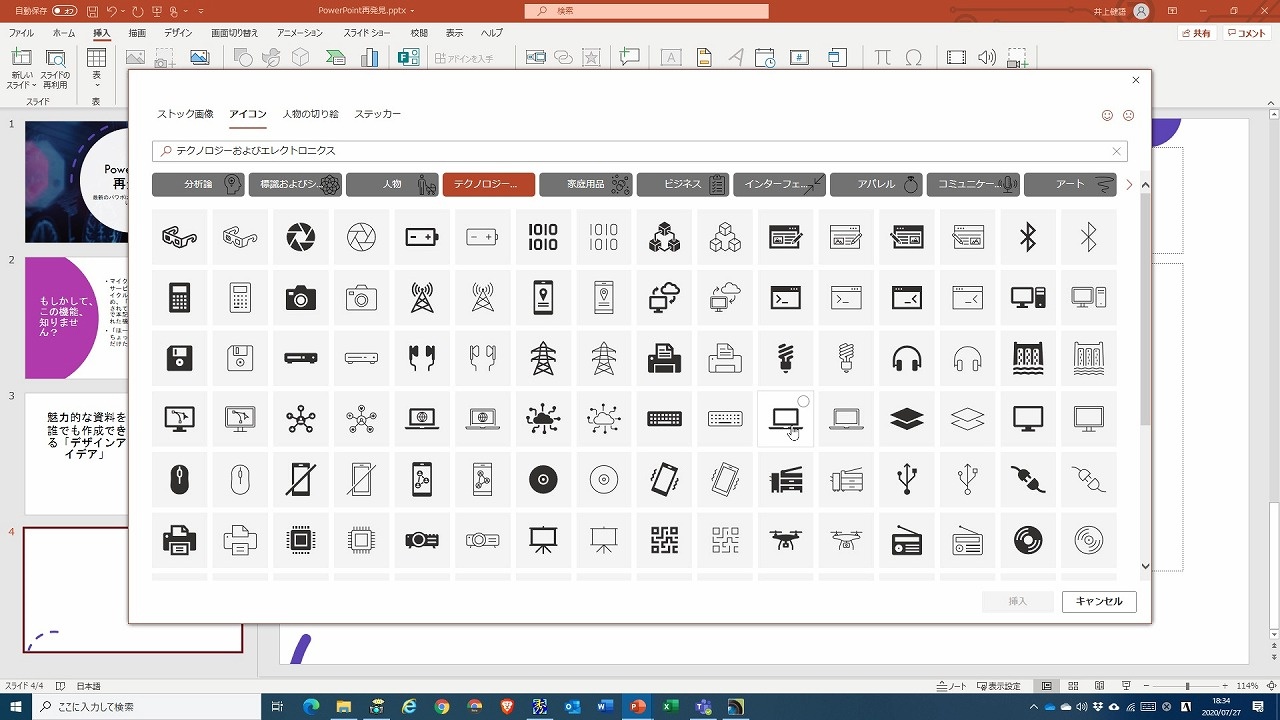The width and height of the screenshot is (1280, 720).
Task: Select the solid printer icon in third row
Action: 664,358
